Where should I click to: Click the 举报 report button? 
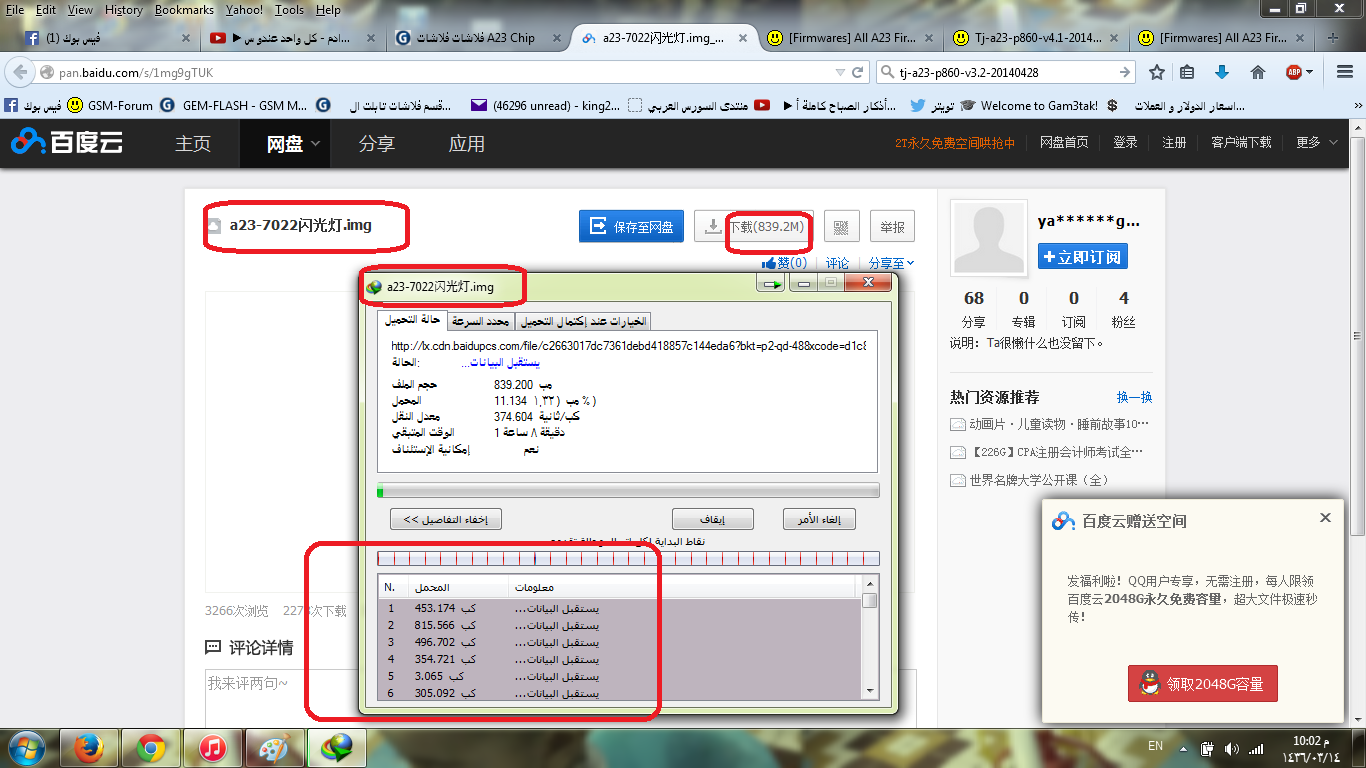pos(892,227)
